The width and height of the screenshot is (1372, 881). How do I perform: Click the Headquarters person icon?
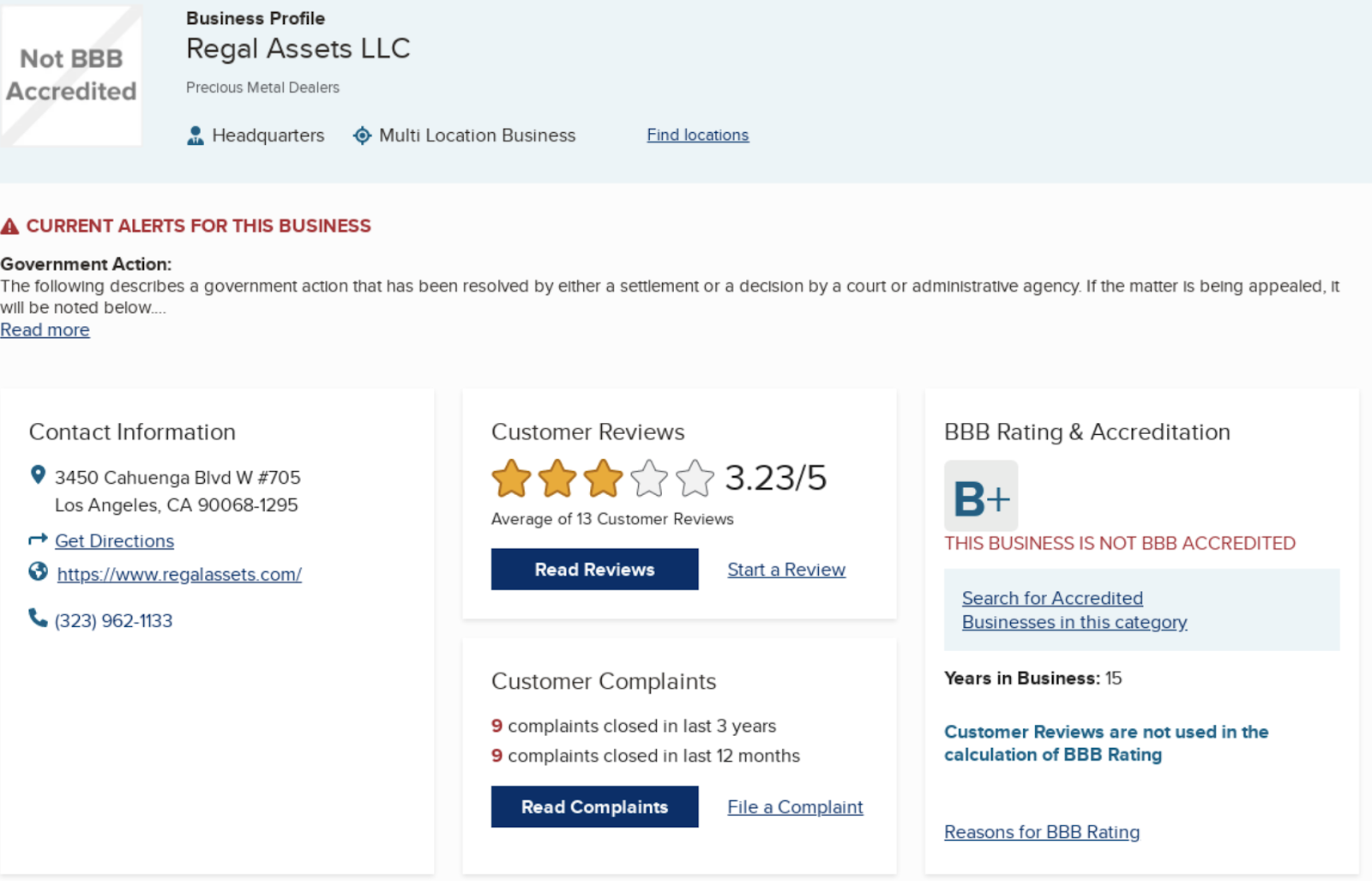tap(196, 136)
